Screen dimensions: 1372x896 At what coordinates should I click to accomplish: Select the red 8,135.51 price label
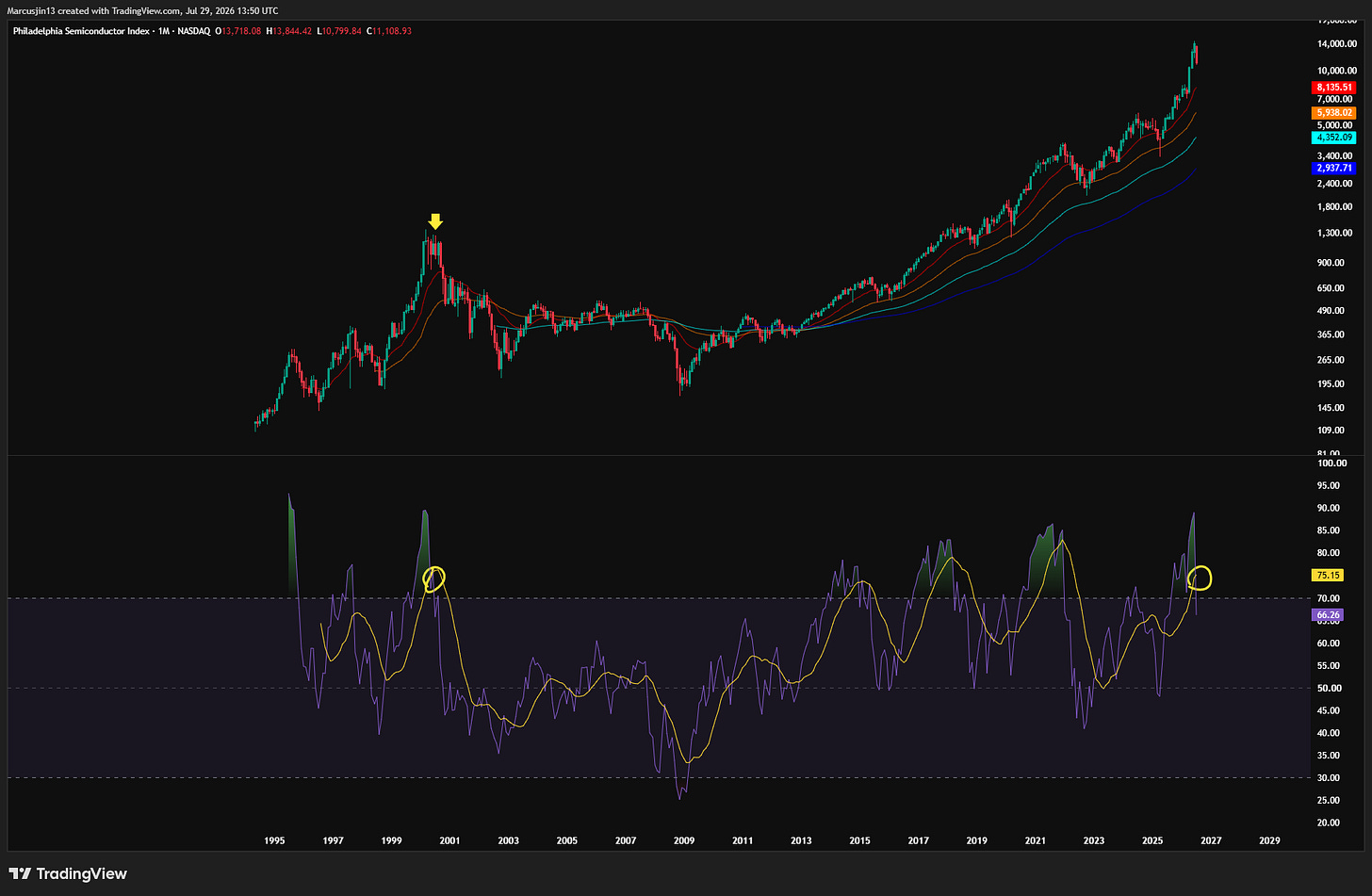[1334, 87]
